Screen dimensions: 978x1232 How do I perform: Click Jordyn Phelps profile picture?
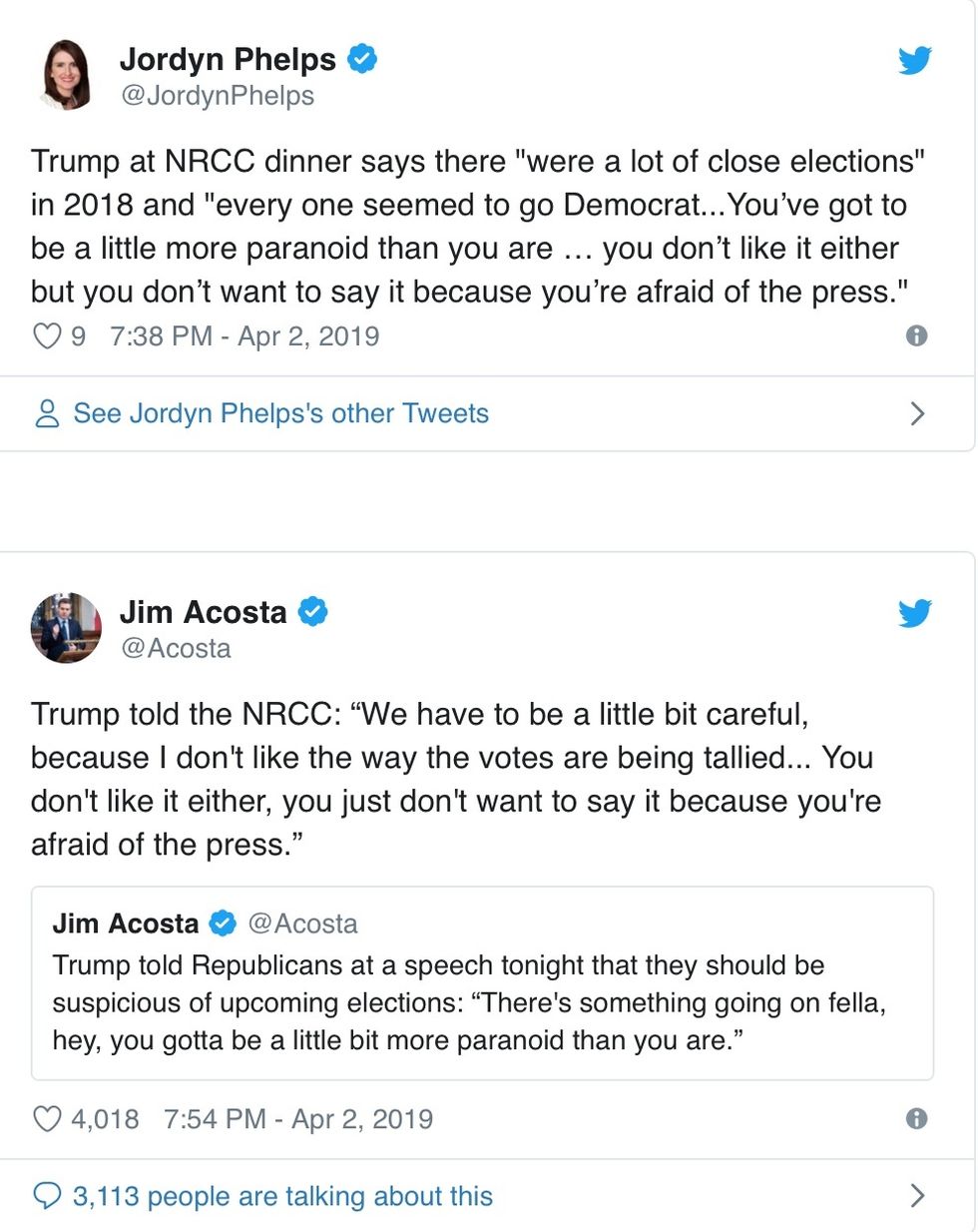pyautogui.click(x=66, y=75)
